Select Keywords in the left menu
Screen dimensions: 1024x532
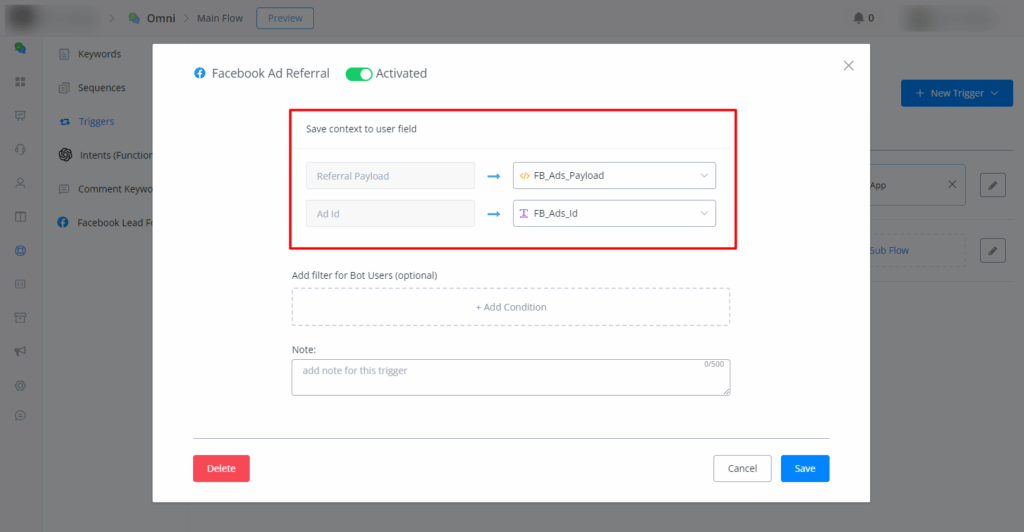[98, 54]
